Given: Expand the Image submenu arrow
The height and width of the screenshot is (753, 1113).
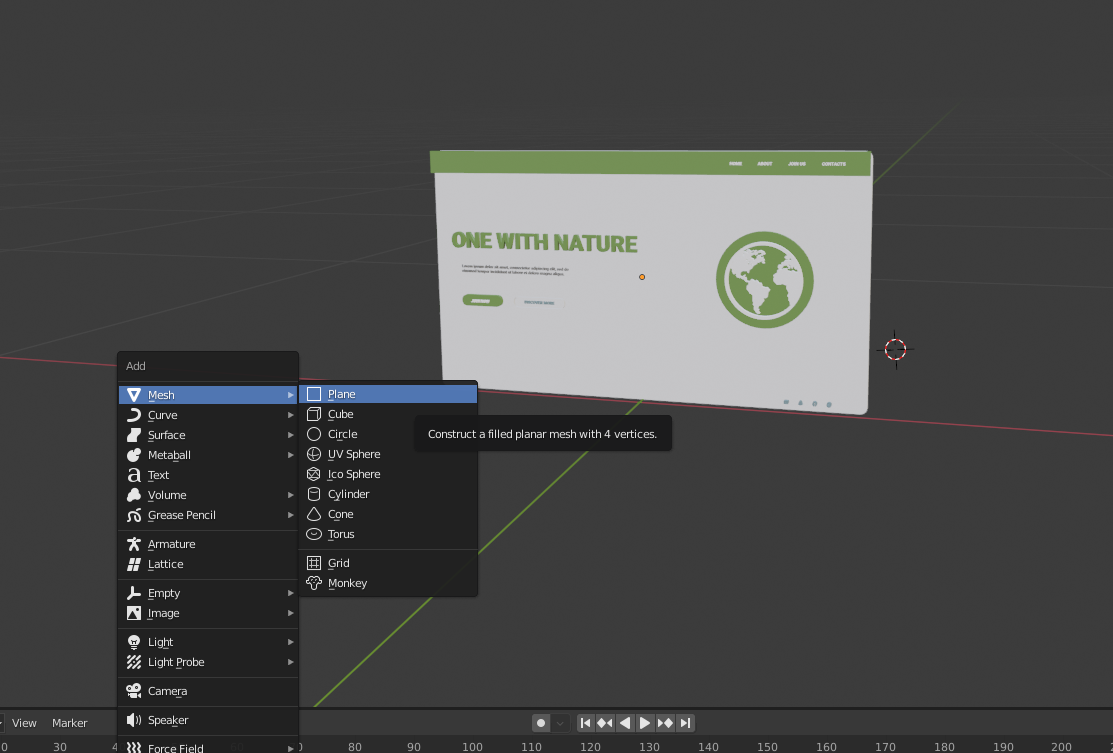Looking at the screenshot, I should (x=290, y=612).
